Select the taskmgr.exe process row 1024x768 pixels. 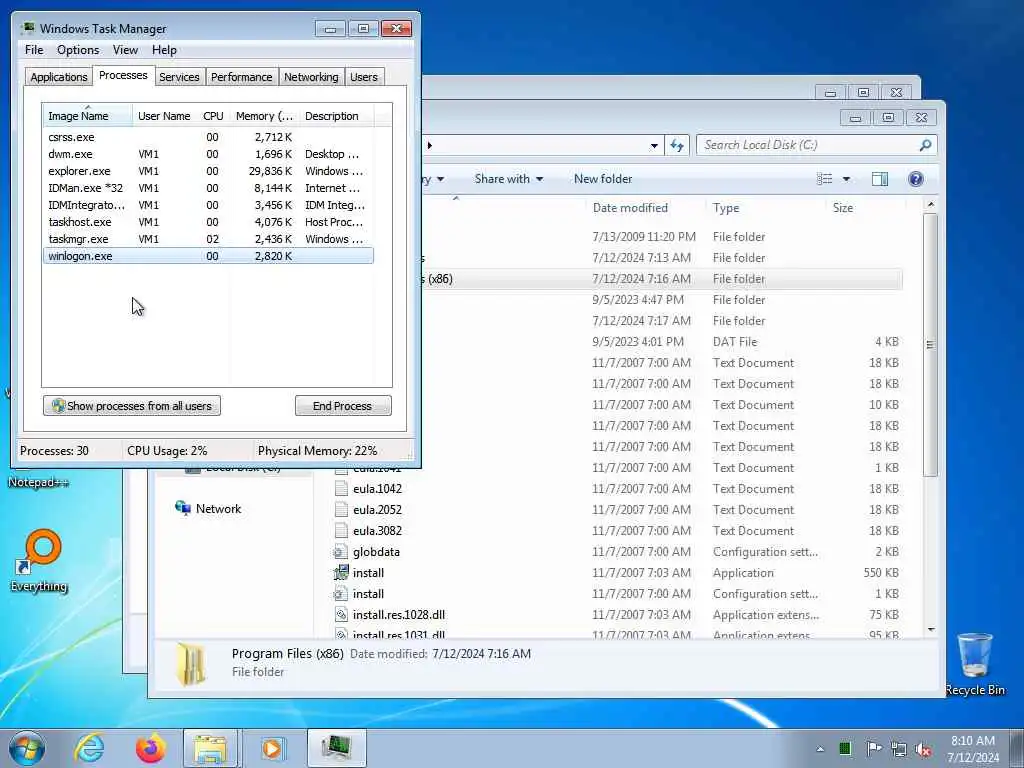coord(208,239)
